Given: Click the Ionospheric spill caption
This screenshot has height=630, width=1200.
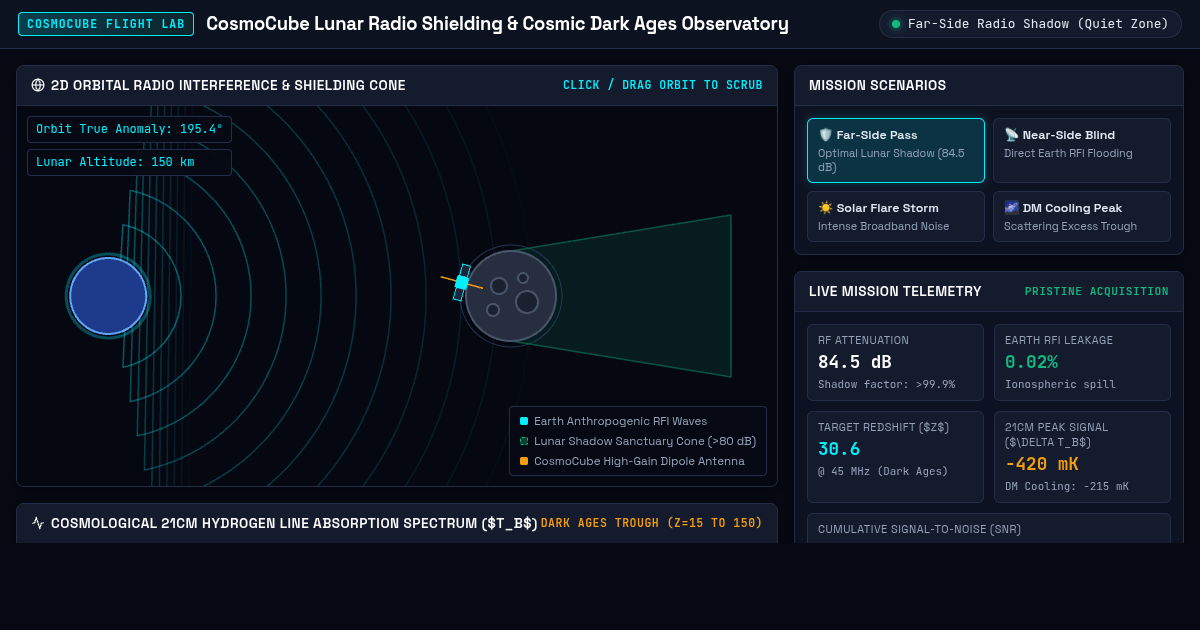Looking at the screenshot, I should point(1060,384).
